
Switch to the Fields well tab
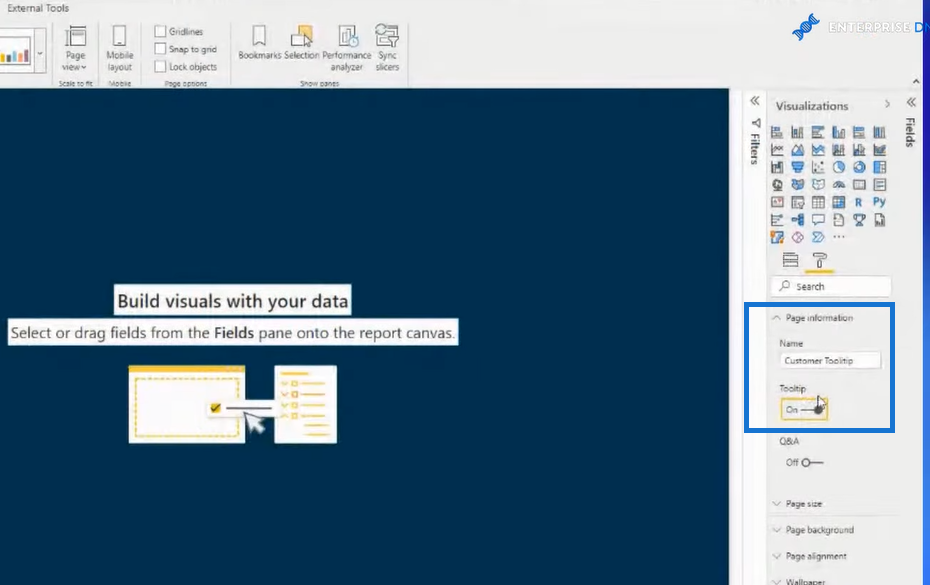(790, 260)
